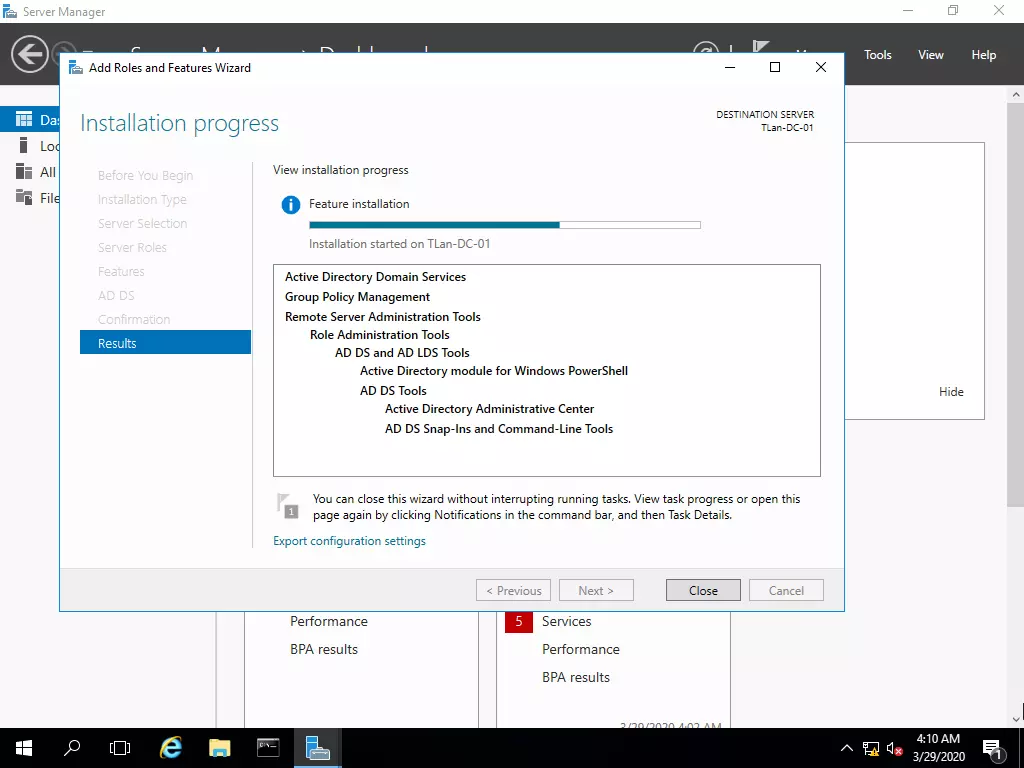Click the red 5 Services alert badge

click(x=519, y=621)
